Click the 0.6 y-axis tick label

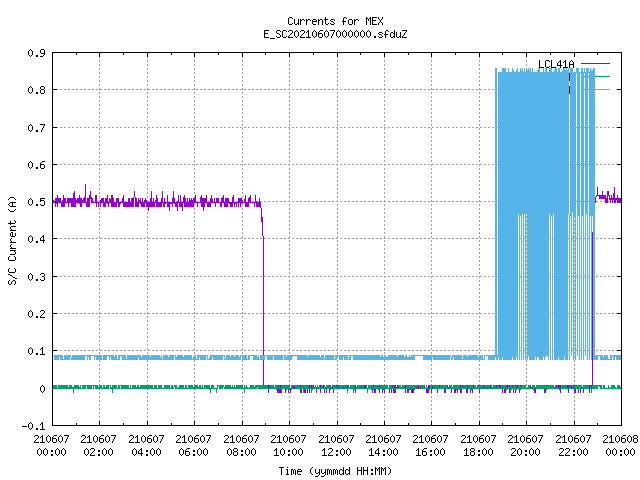36,165
